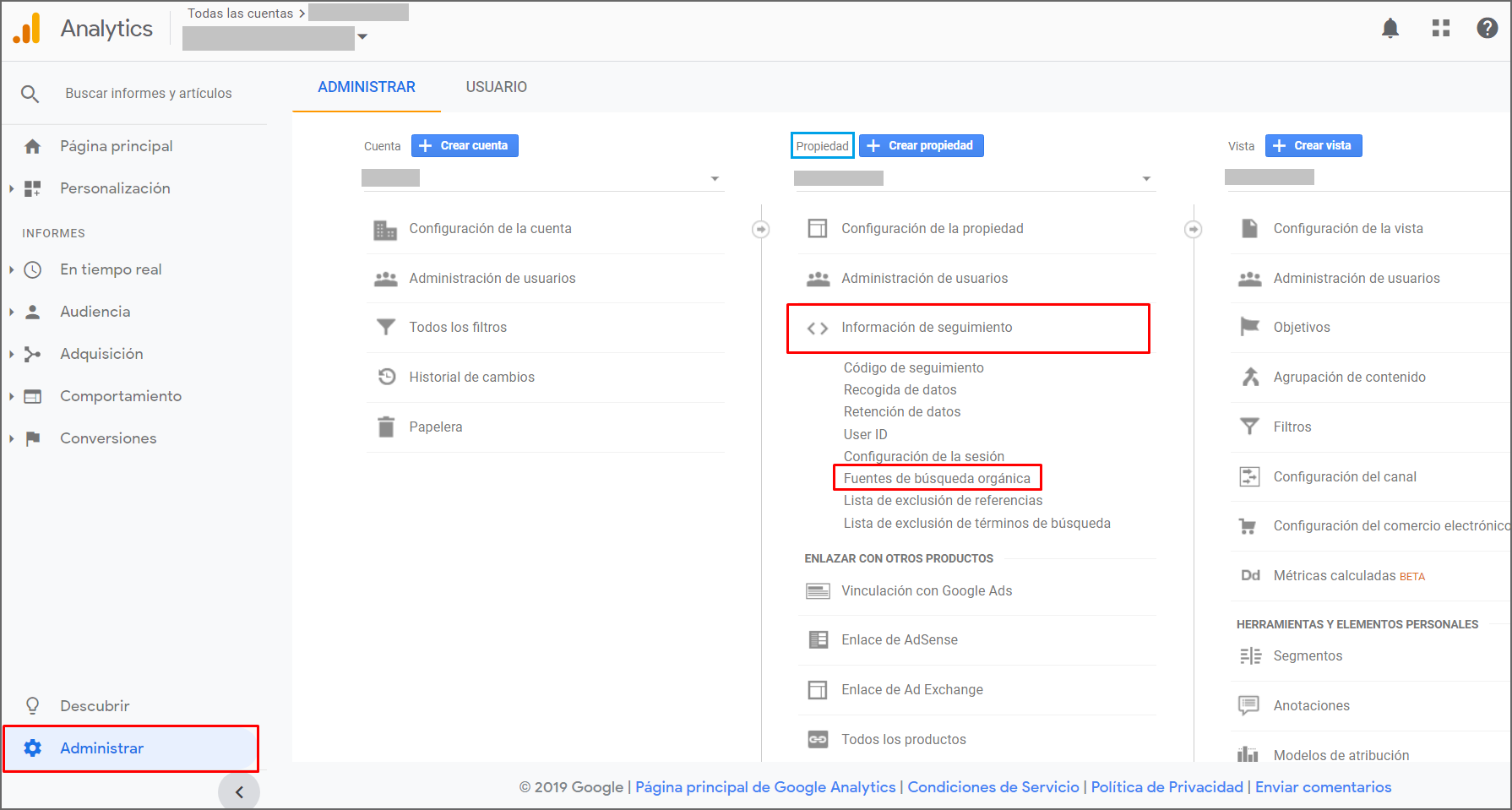Screen dimensions: 1512x810
Task: Click the Configuración del comercio electrónico cart icon
Action: [1248, 526]
